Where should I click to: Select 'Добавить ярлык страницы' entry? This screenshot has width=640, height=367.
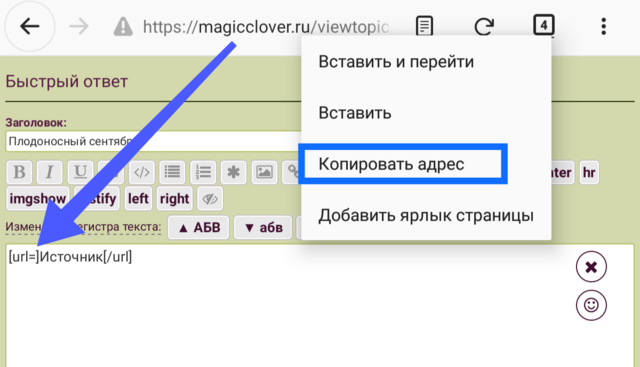click(426, 215)
